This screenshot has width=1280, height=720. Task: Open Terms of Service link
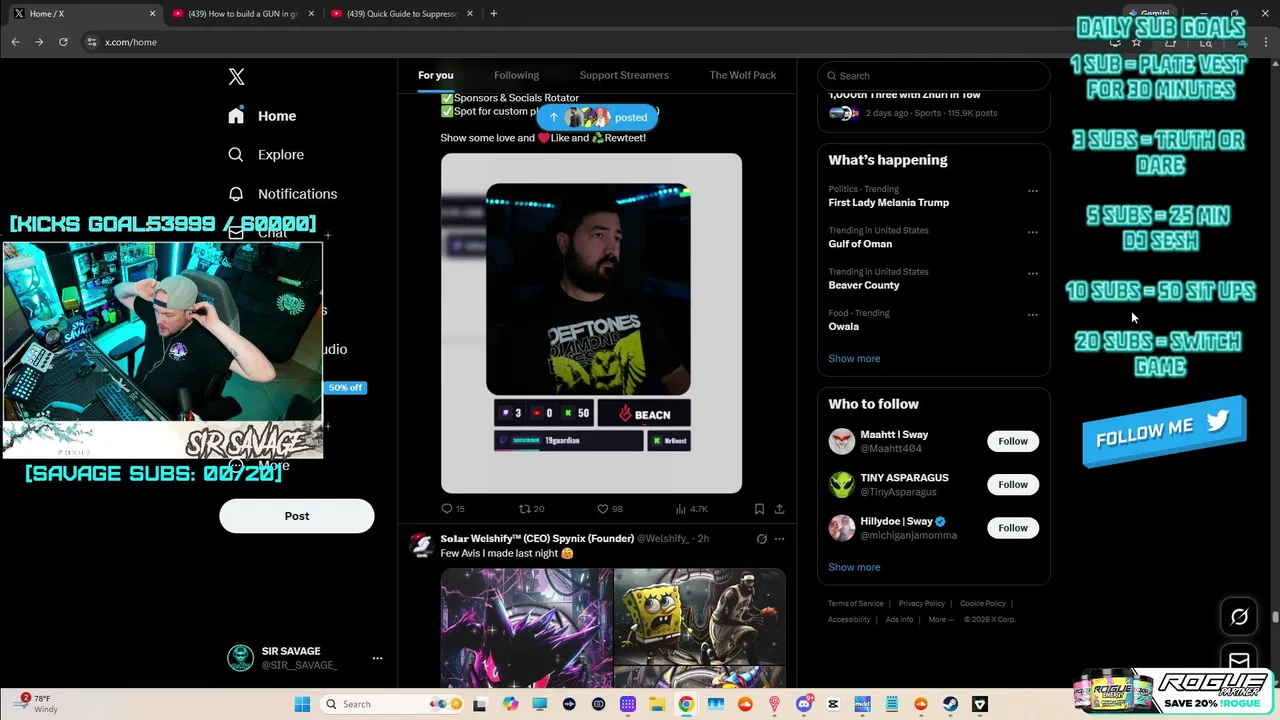[856, 604]
